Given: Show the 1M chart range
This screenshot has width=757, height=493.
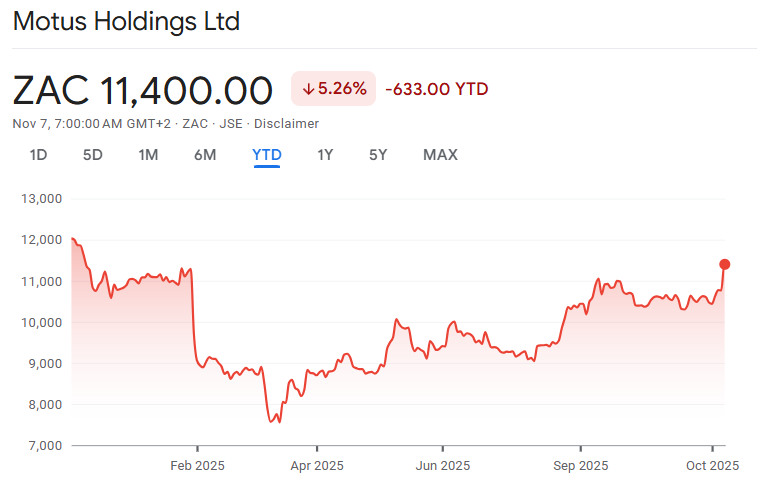Looking at the screenshot, I should click(x=148, y=155).
